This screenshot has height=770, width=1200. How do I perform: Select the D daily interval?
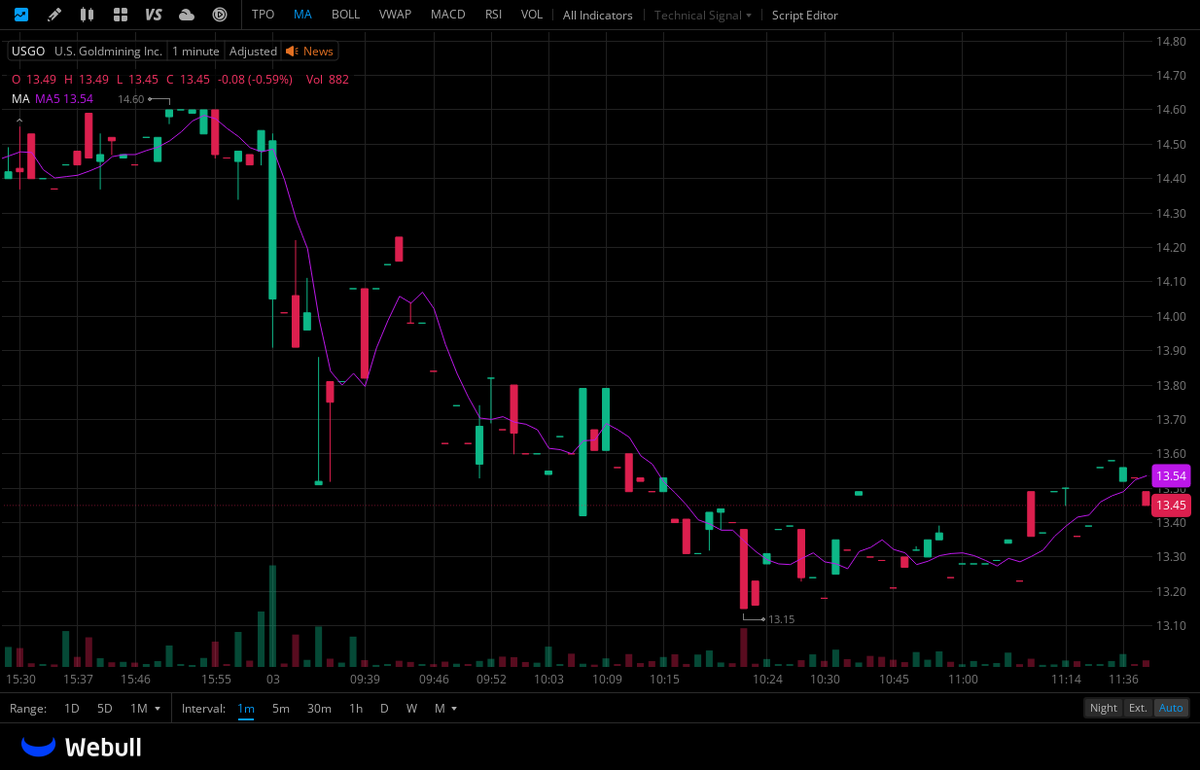384,708
